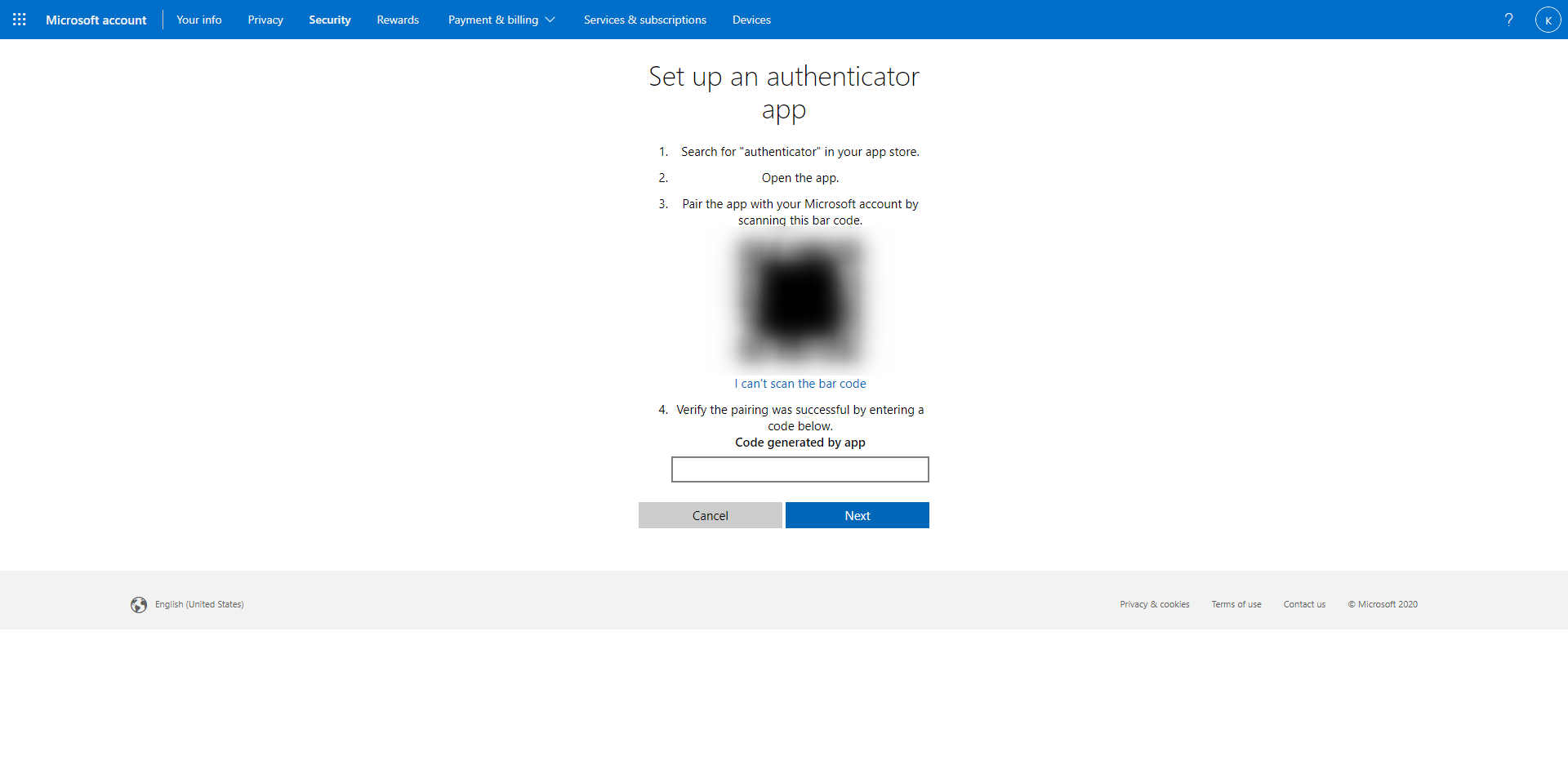Select English (United States) language link
1568x765 pixels.
click(199, 605)
